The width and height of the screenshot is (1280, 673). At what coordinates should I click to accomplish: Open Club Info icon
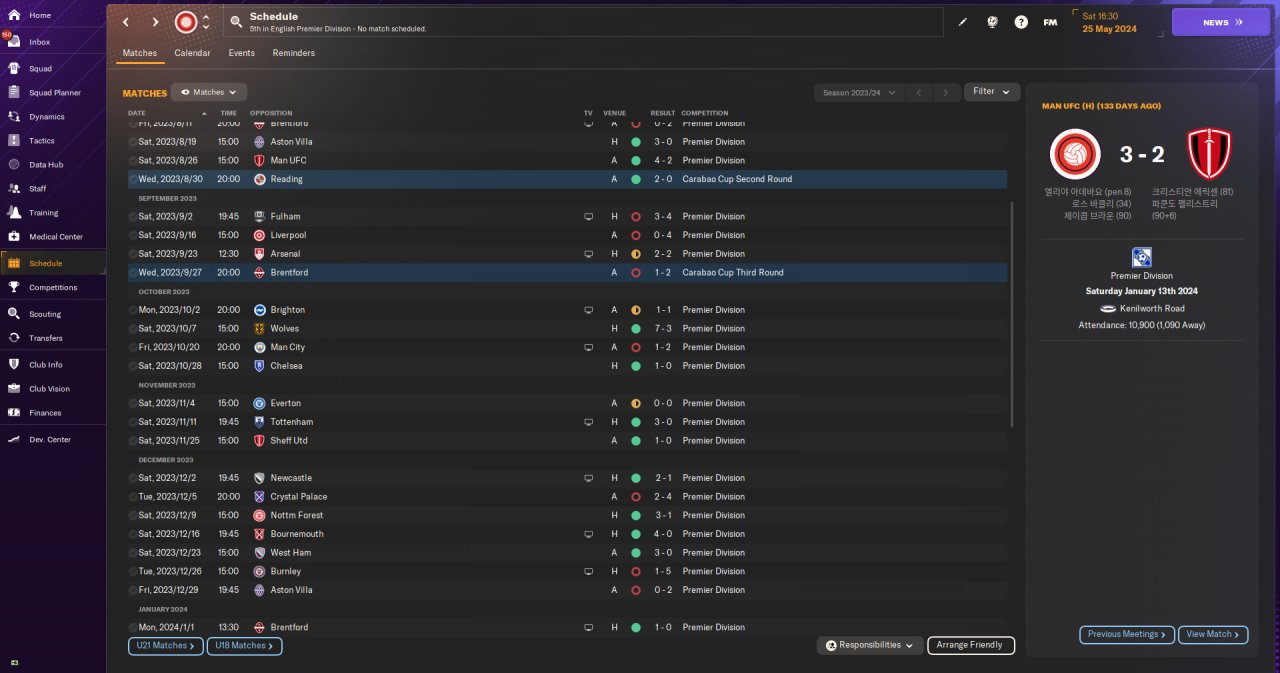point(14,365)
